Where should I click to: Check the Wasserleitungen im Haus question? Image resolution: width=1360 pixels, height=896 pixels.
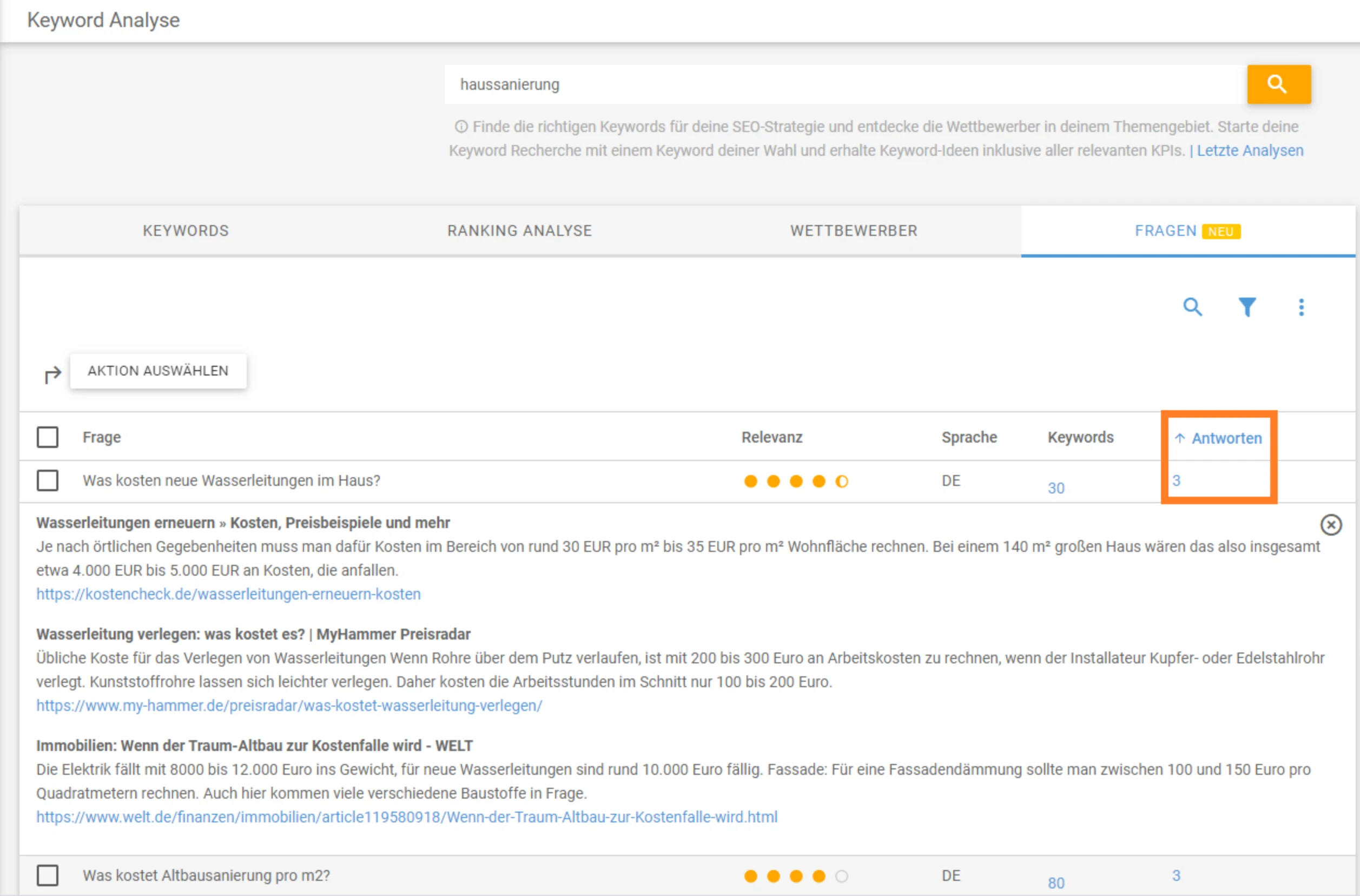point(48,480)
